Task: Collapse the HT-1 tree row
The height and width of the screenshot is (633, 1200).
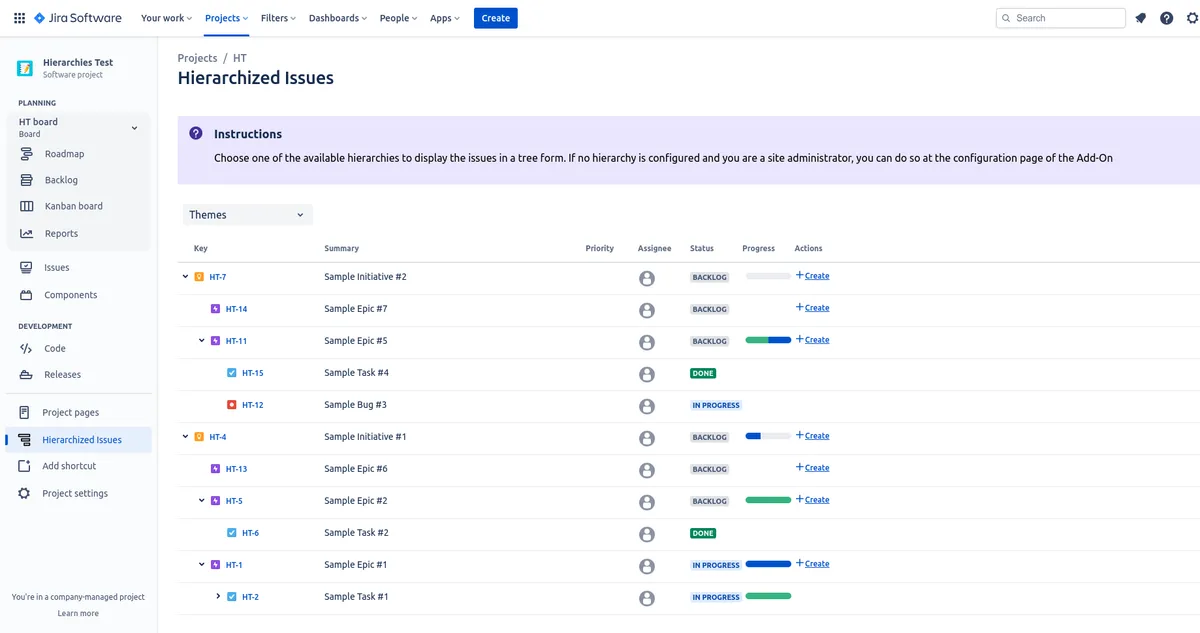Action: pyautogui.click(x=201, y=564)
